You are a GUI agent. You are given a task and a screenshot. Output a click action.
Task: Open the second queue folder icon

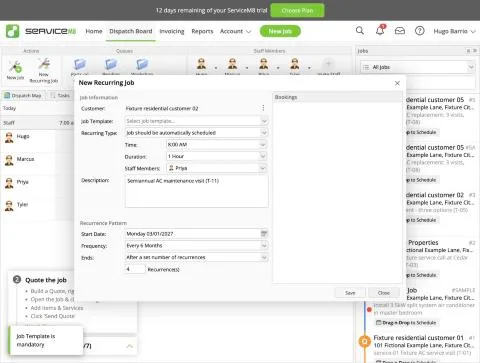click(x=111, y=64)
